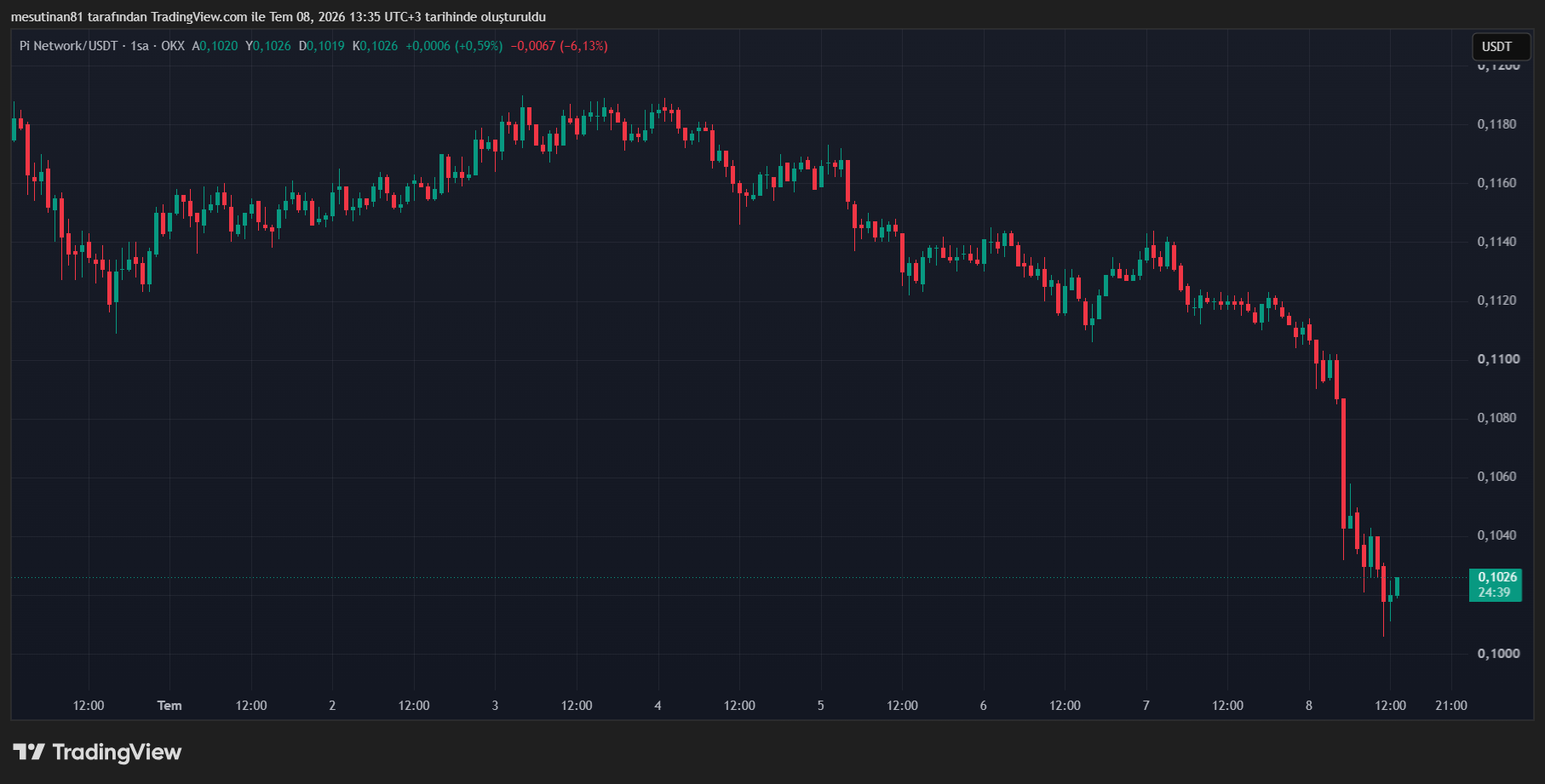Click the current price label 0,1026
Viewport: 1545px width, 784px height.
1496,577
